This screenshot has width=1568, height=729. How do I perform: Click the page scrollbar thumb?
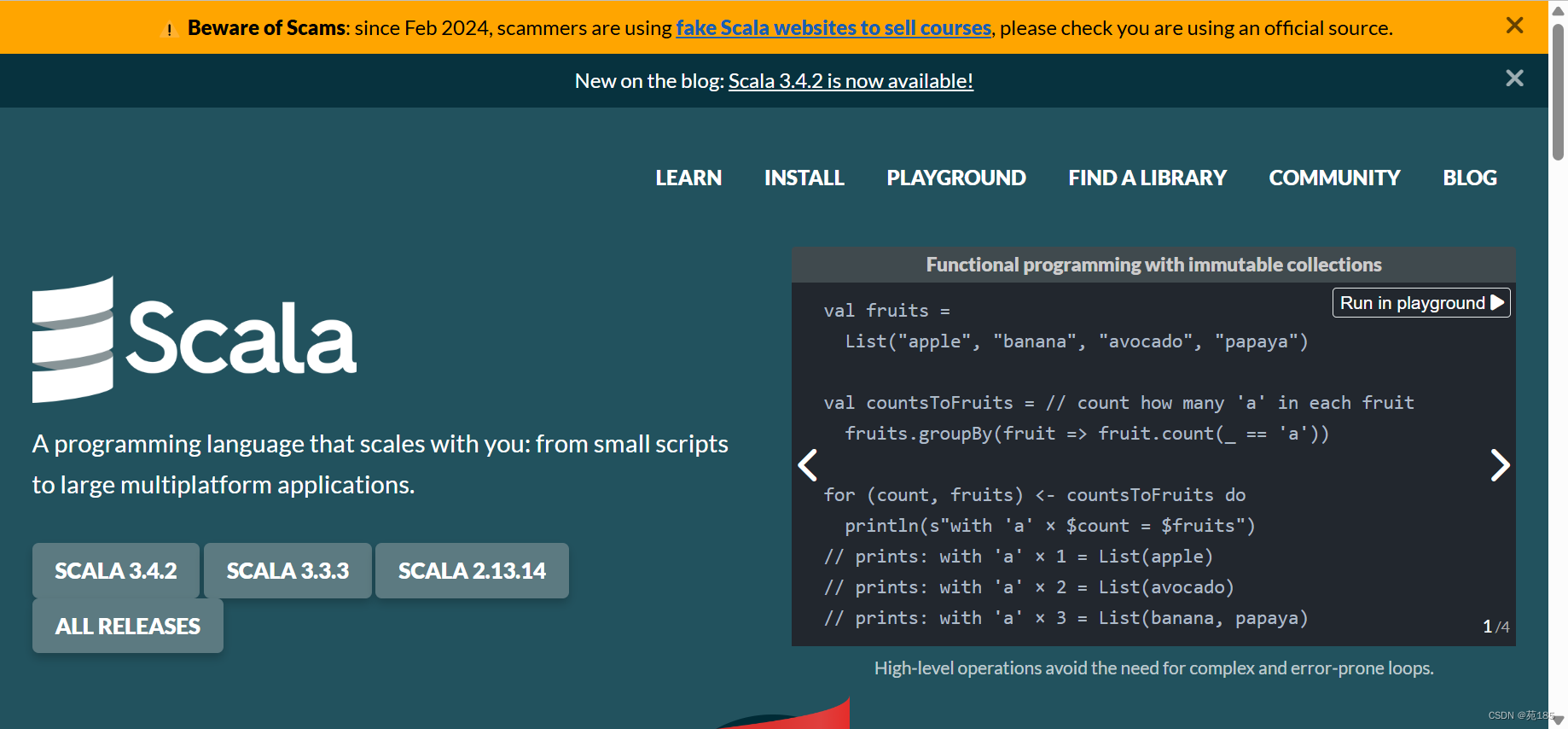(1558, 91)
